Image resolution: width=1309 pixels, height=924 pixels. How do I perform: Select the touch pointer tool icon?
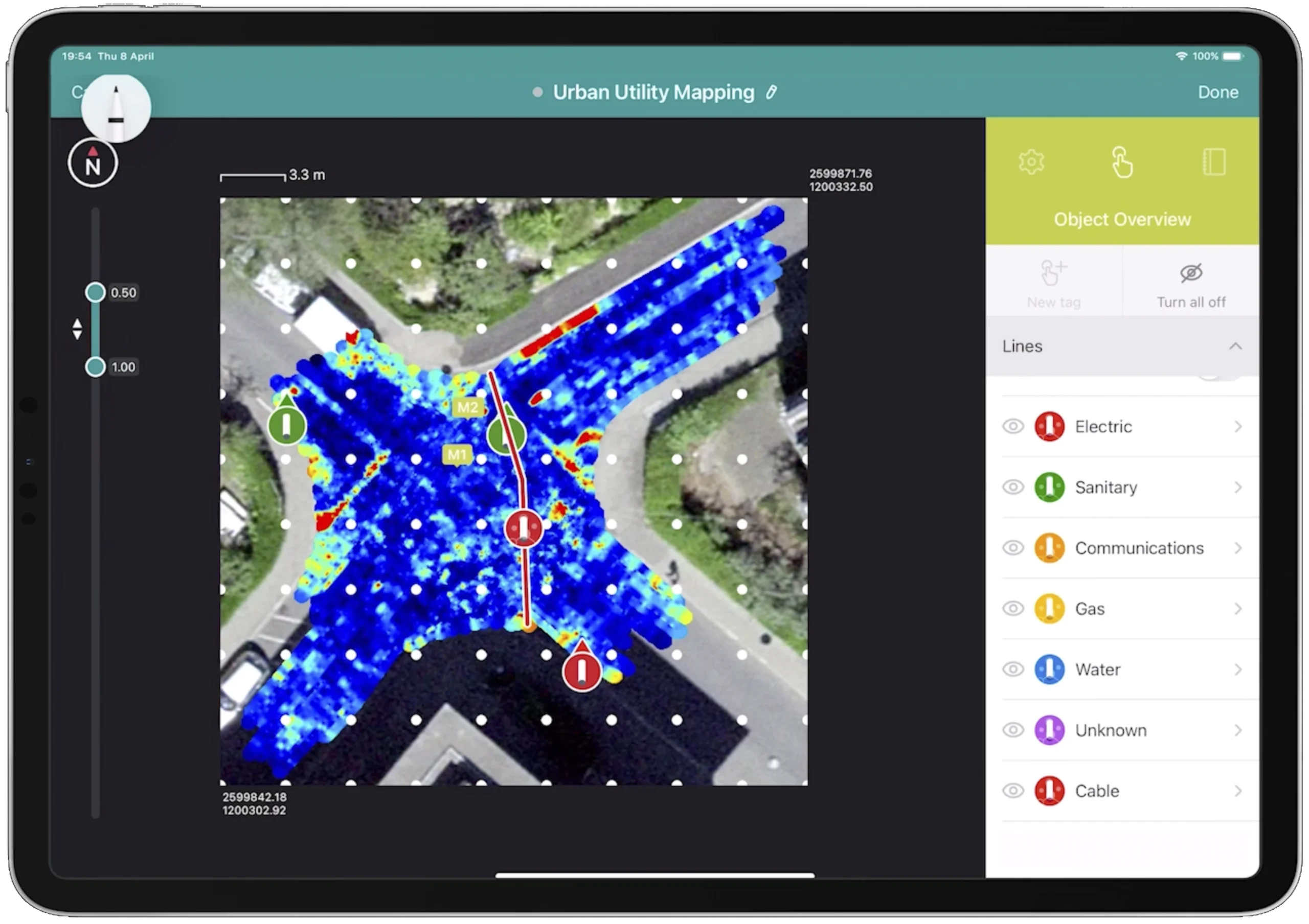[1121, 163]
